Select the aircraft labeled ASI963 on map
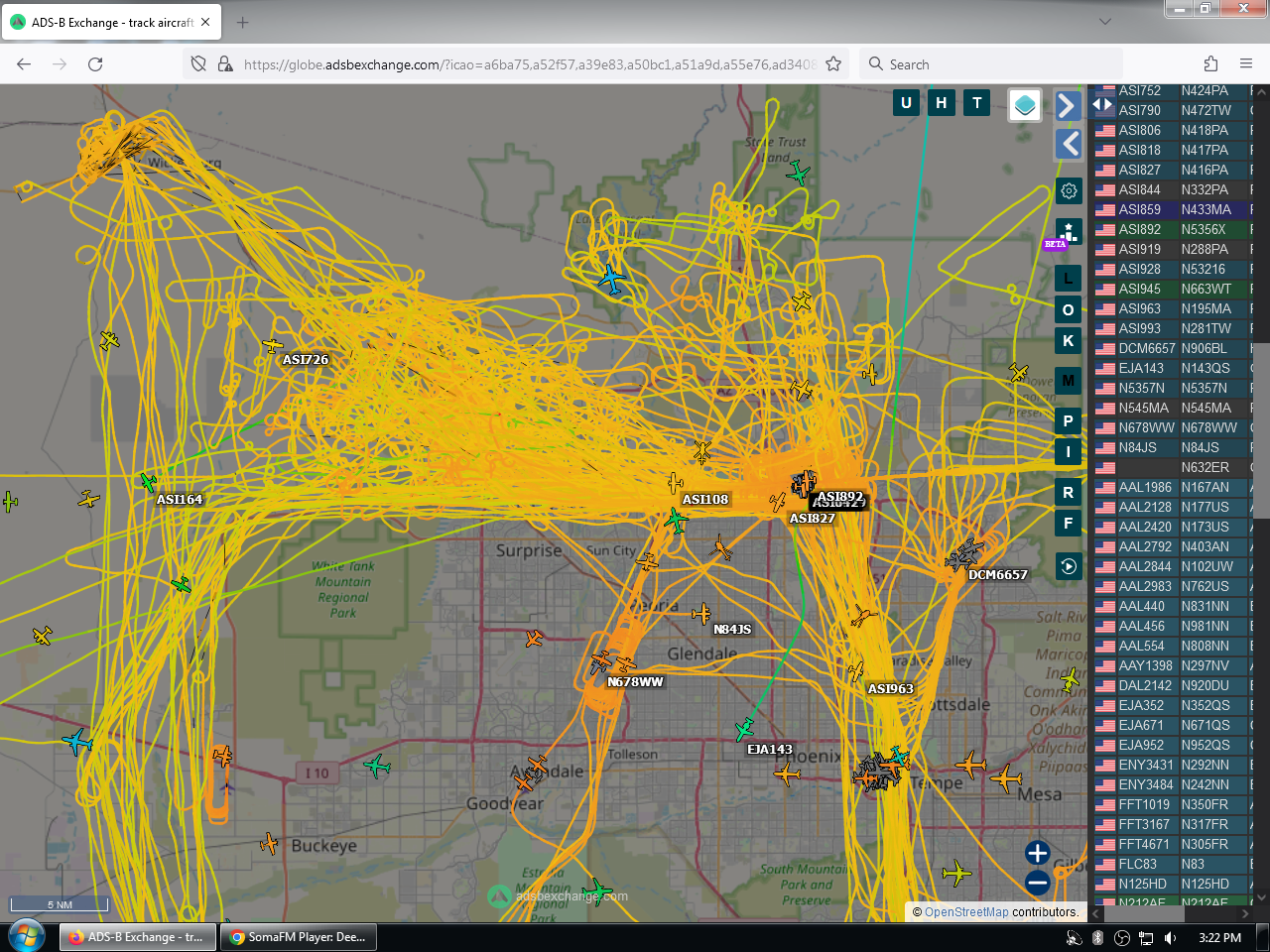The image size is (1270, 952). pyautogui.click(x=855, y=671)
